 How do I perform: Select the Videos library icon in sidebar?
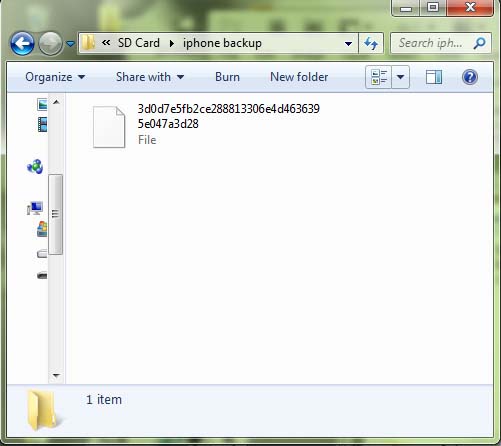click(42, 124)
